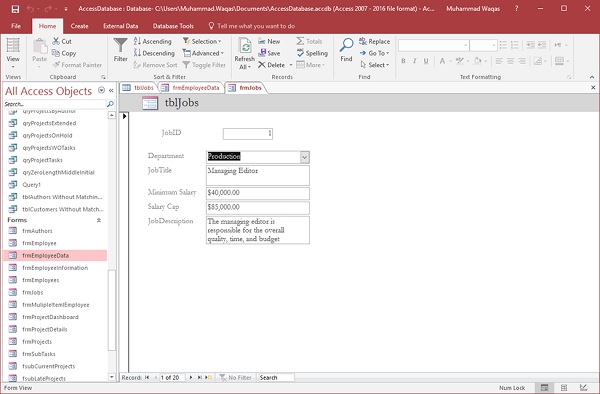The height and width of the screenshot is (394, 600).
Task: Click the Minimum Salary field
Action: click(x=258, y=193)
